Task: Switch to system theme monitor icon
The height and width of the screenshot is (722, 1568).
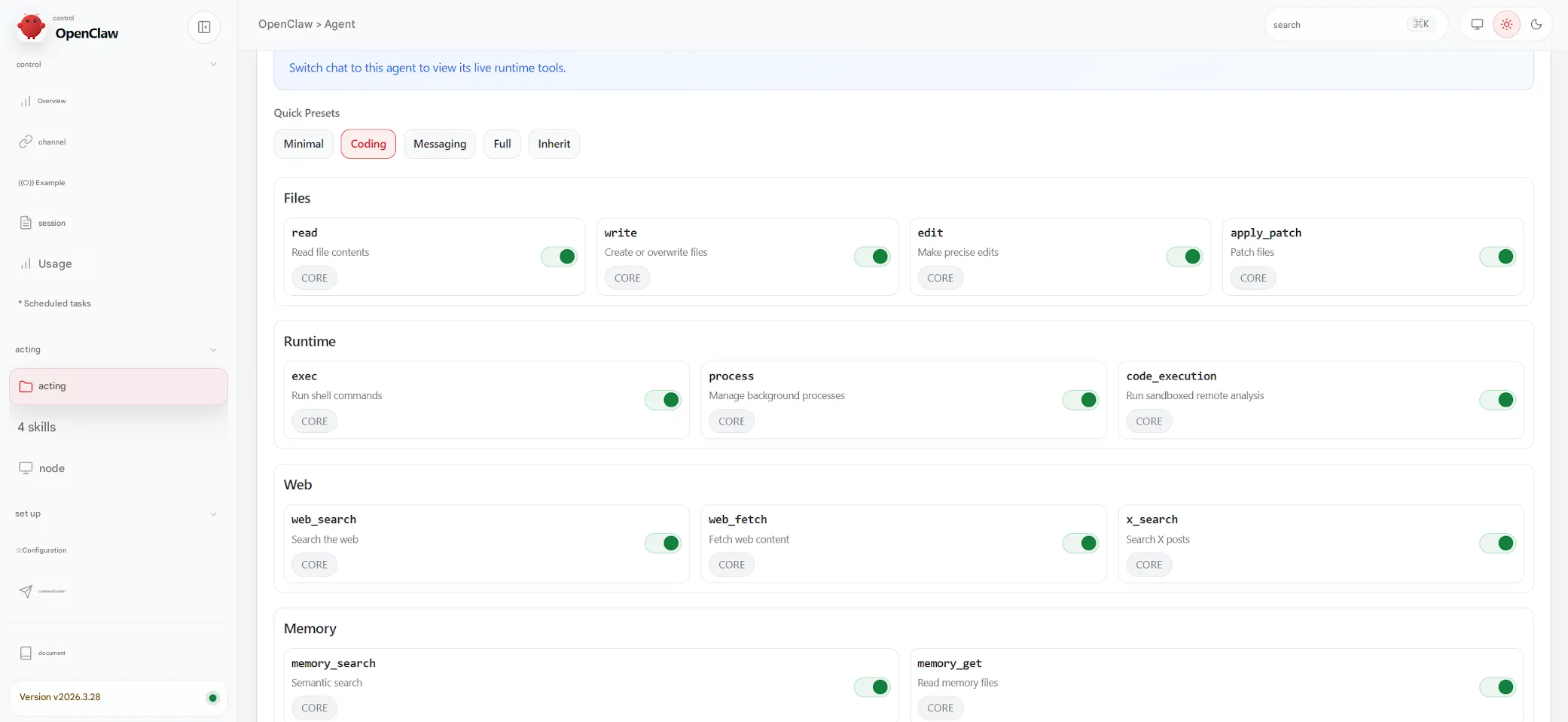Action: (1477, 24)
